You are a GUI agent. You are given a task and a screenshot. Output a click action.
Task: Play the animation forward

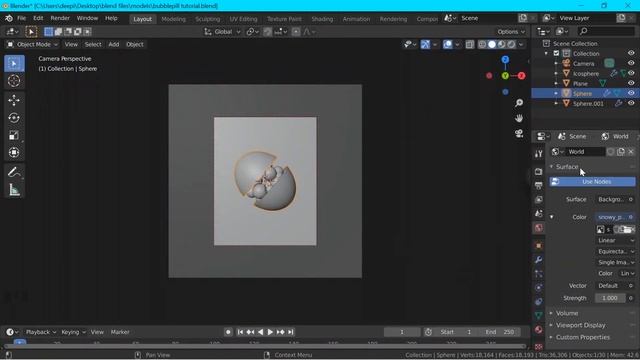pos(270,332)
